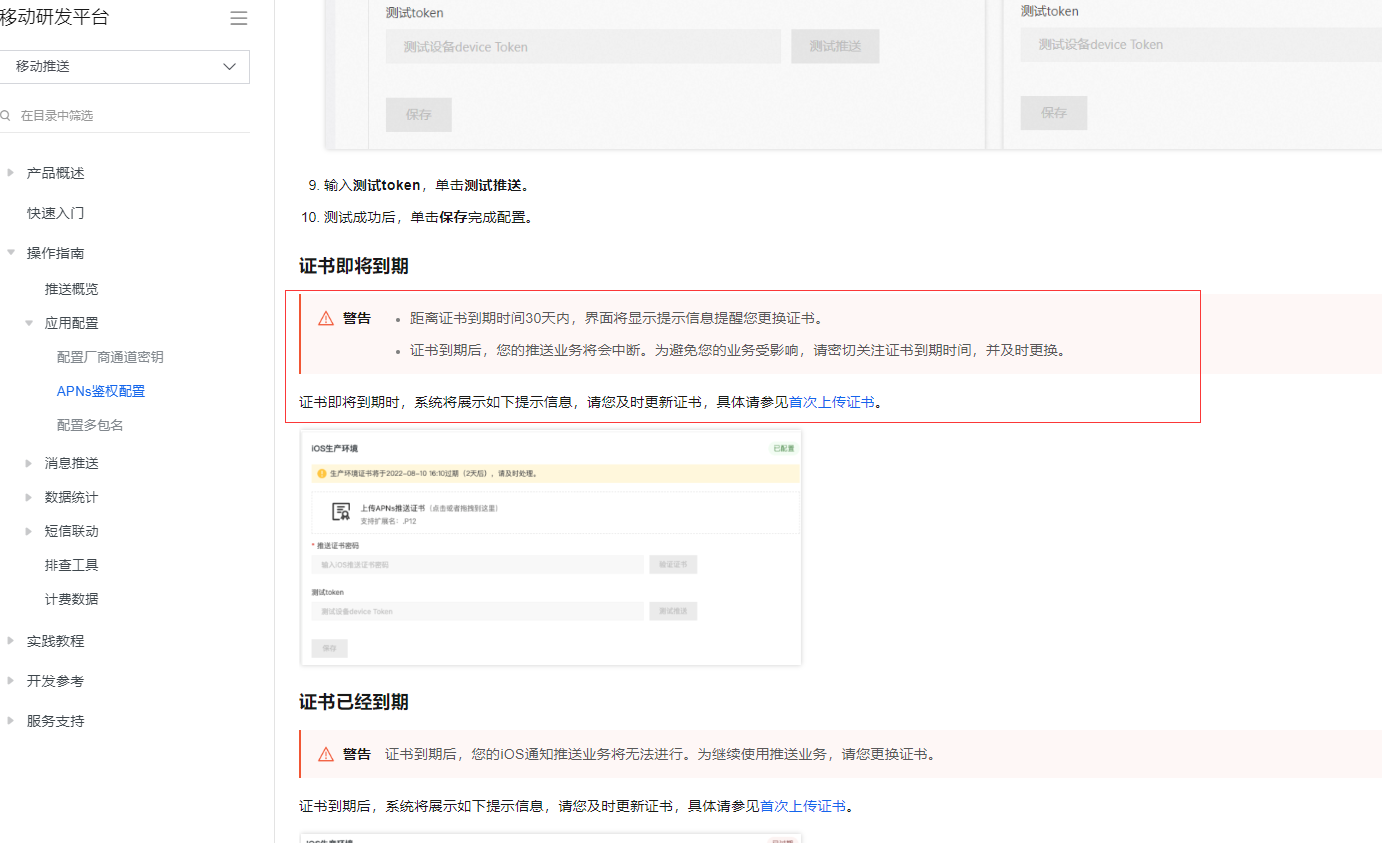Click the warning triangle icon in 证书即将到期 notice

coord(326,318)
